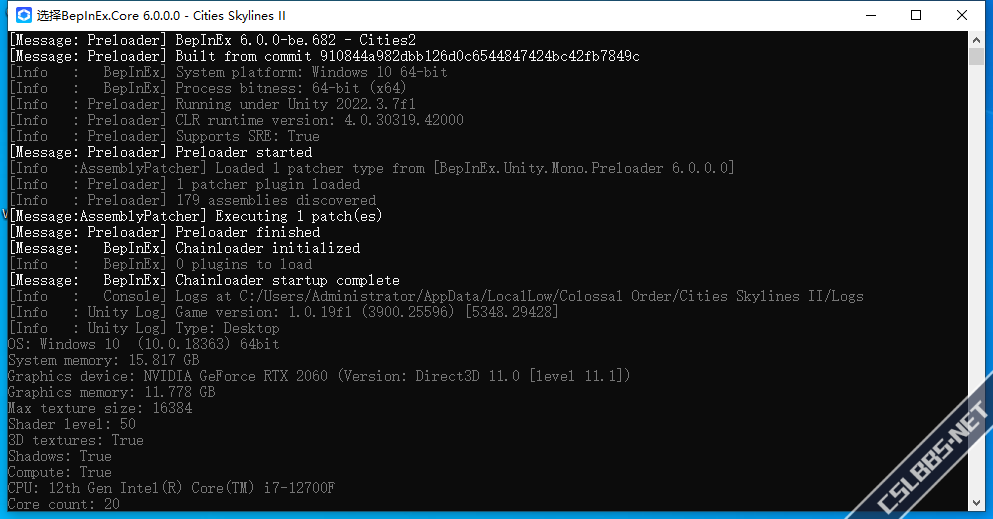Click the "Shader level: 50" line
The image size is (993, 519).
click(71, 424)
